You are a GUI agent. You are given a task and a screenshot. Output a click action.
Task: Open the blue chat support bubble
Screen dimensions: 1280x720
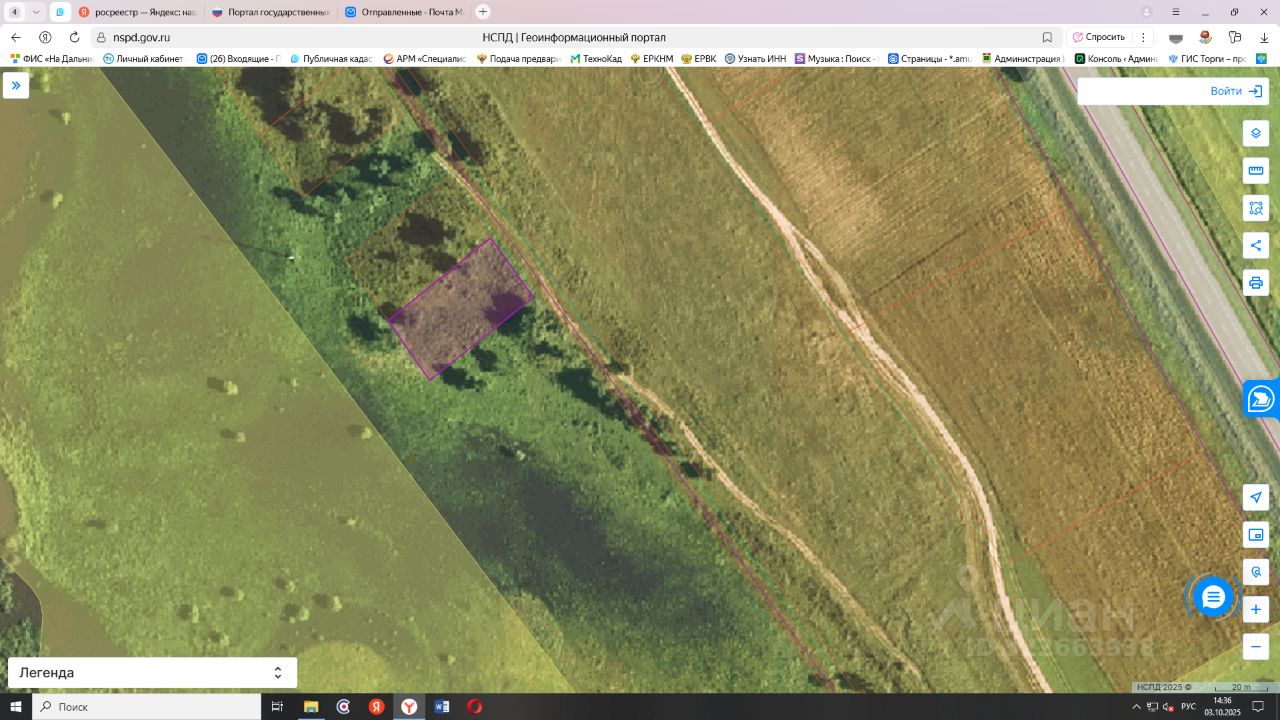tap(1213, 598)
